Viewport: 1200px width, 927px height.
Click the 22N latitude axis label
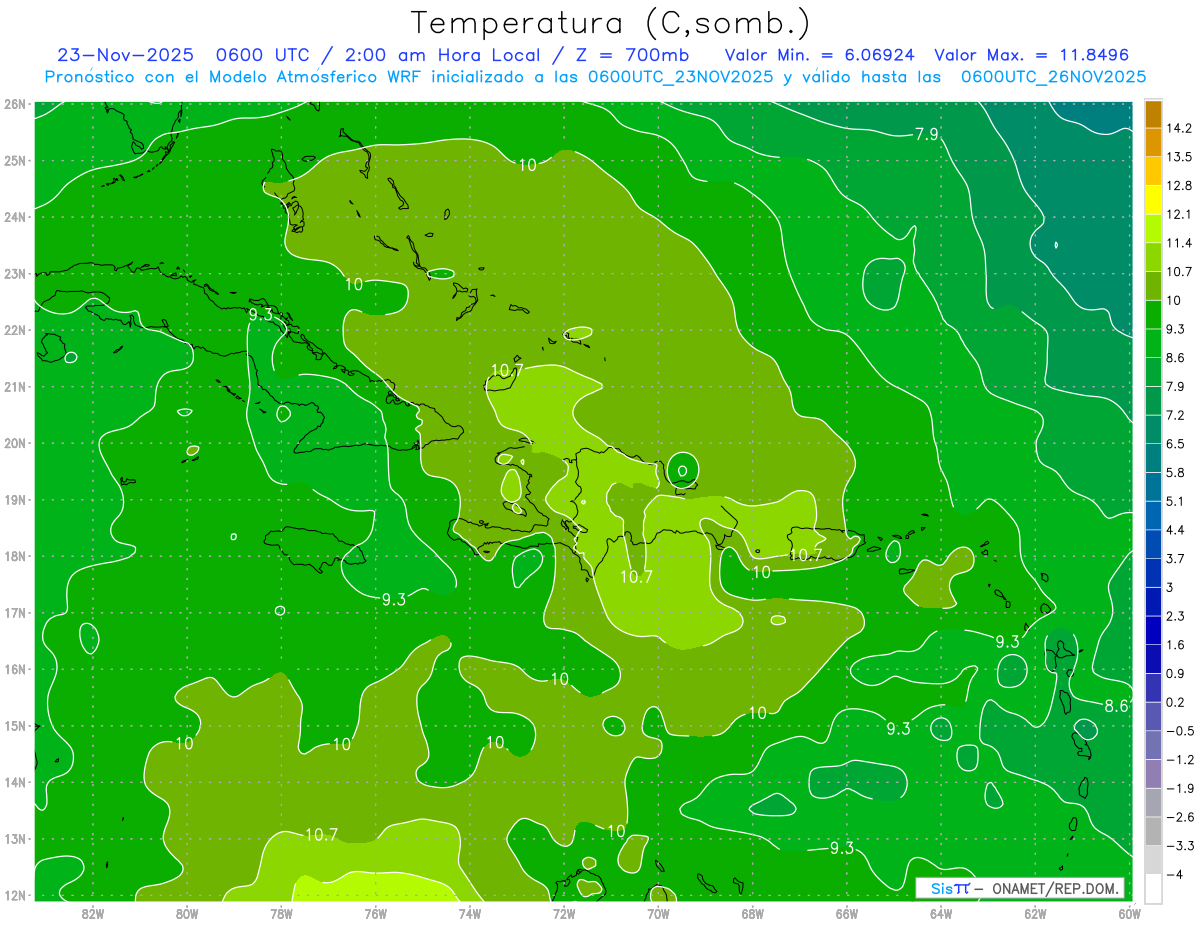(x=14, y=330)
